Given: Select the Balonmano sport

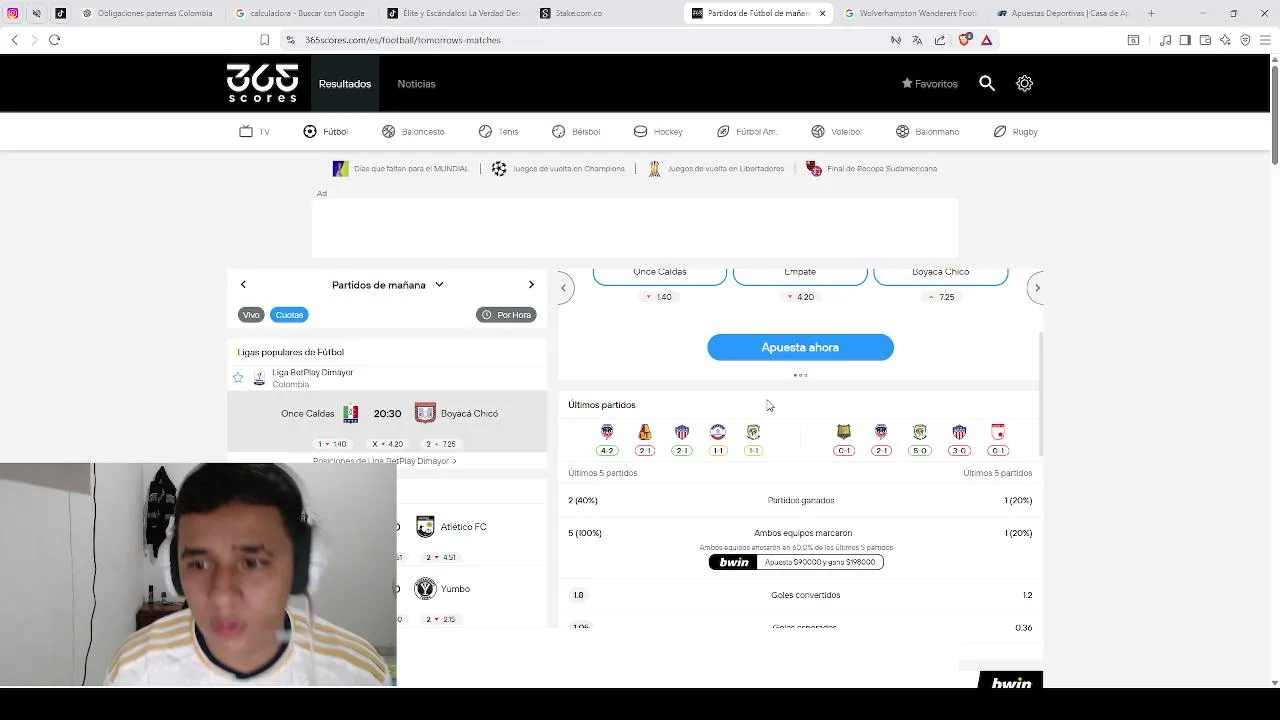Looking at the screenshot, I should (x=927, y=131).
